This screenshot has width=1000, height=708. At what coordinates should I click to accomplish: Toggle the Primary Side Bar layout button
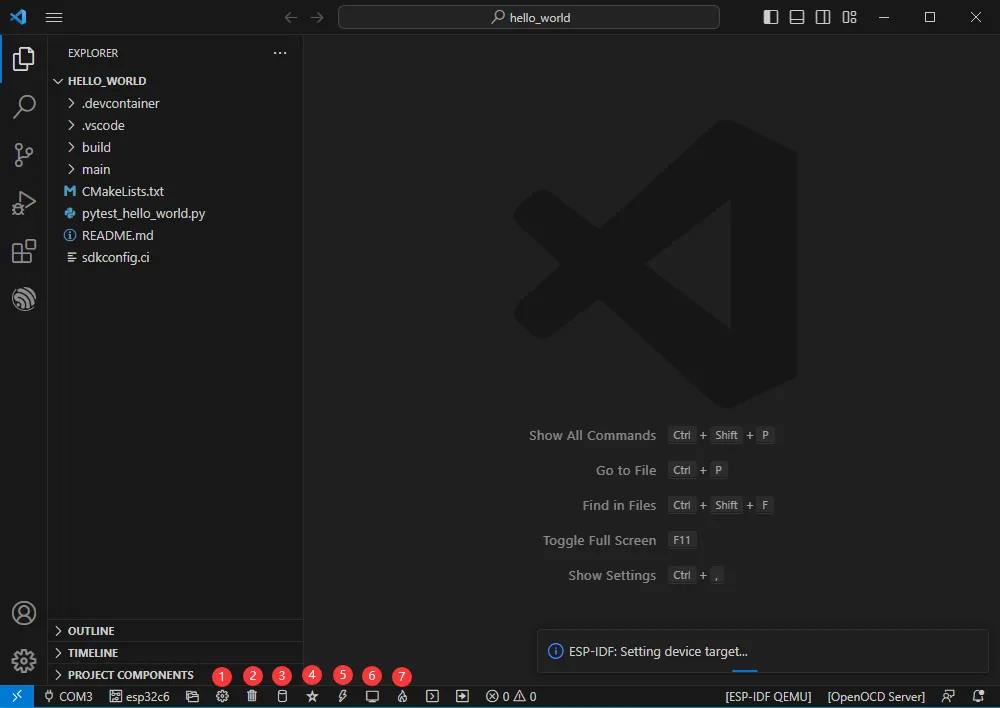(771, 17)
